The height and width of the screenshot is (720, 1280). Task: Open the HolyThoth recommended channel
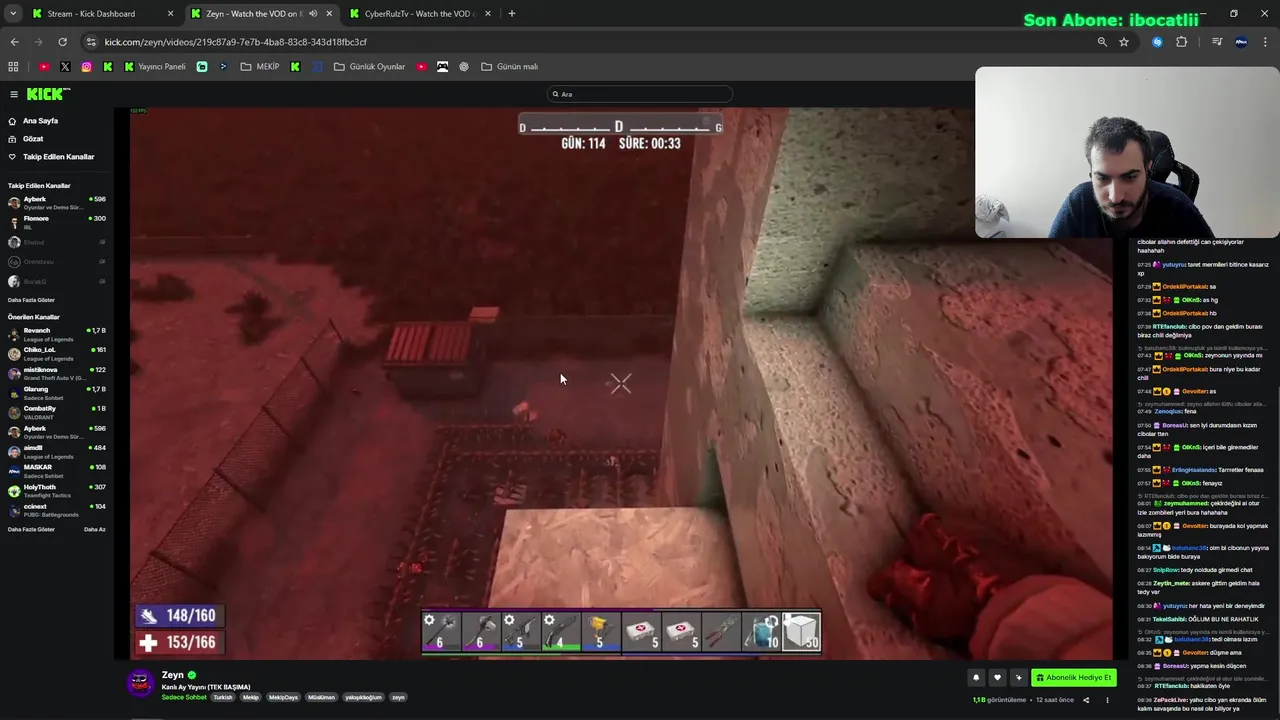(56, 490)
